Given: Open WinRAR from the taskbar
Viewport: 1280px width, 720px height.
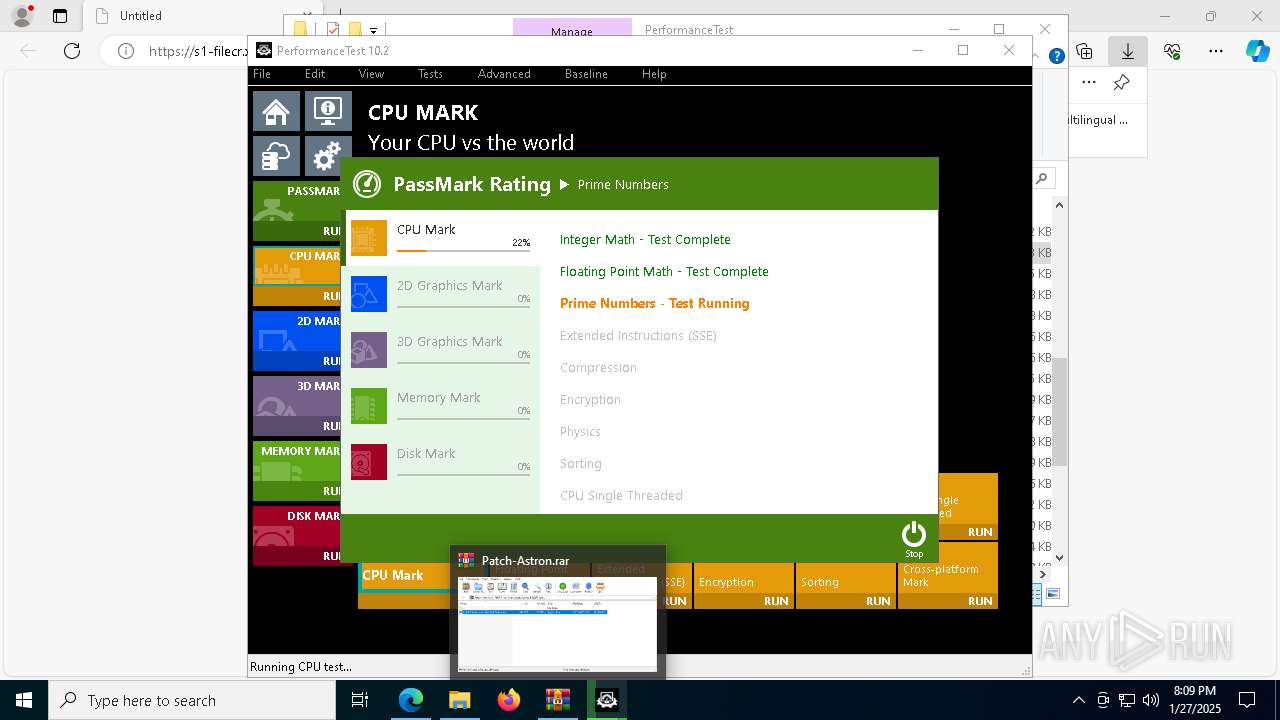Looking at the screenshot, I should tap(558, 700).
